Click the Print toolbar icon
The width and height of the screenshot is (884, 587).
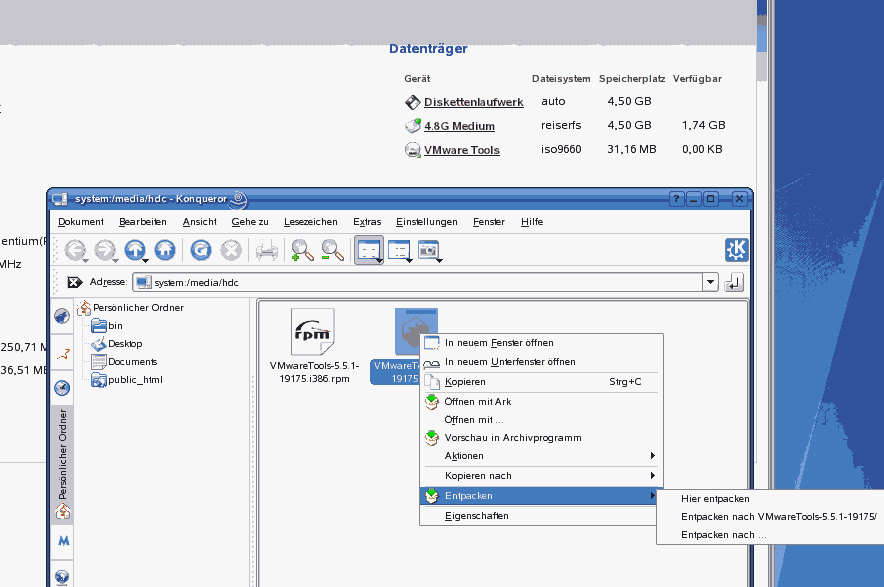pos(267,250)
